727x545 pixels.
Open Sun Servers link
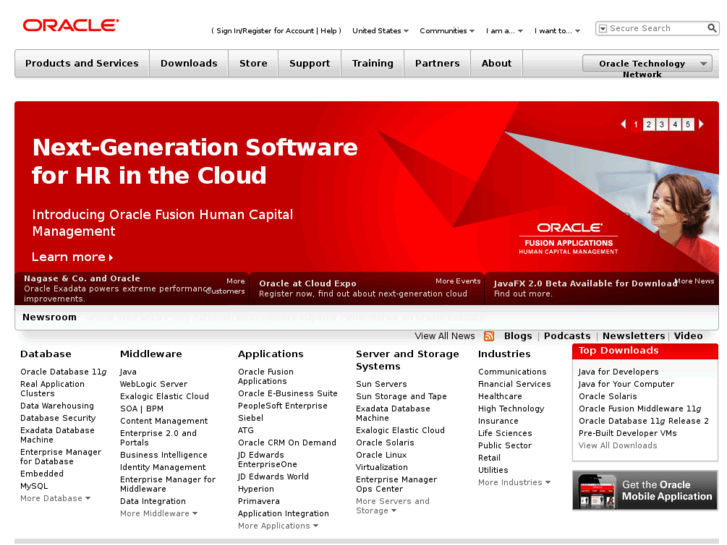point(381,384)
